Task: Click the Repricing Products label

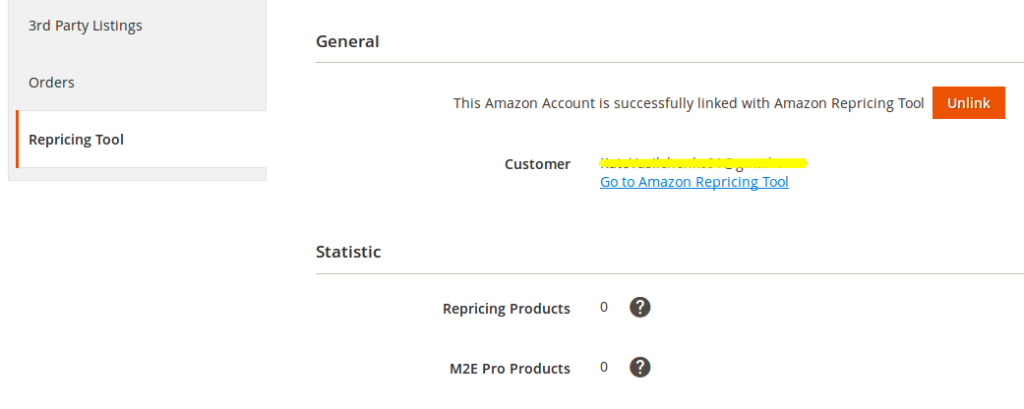Action: point(506,309)
